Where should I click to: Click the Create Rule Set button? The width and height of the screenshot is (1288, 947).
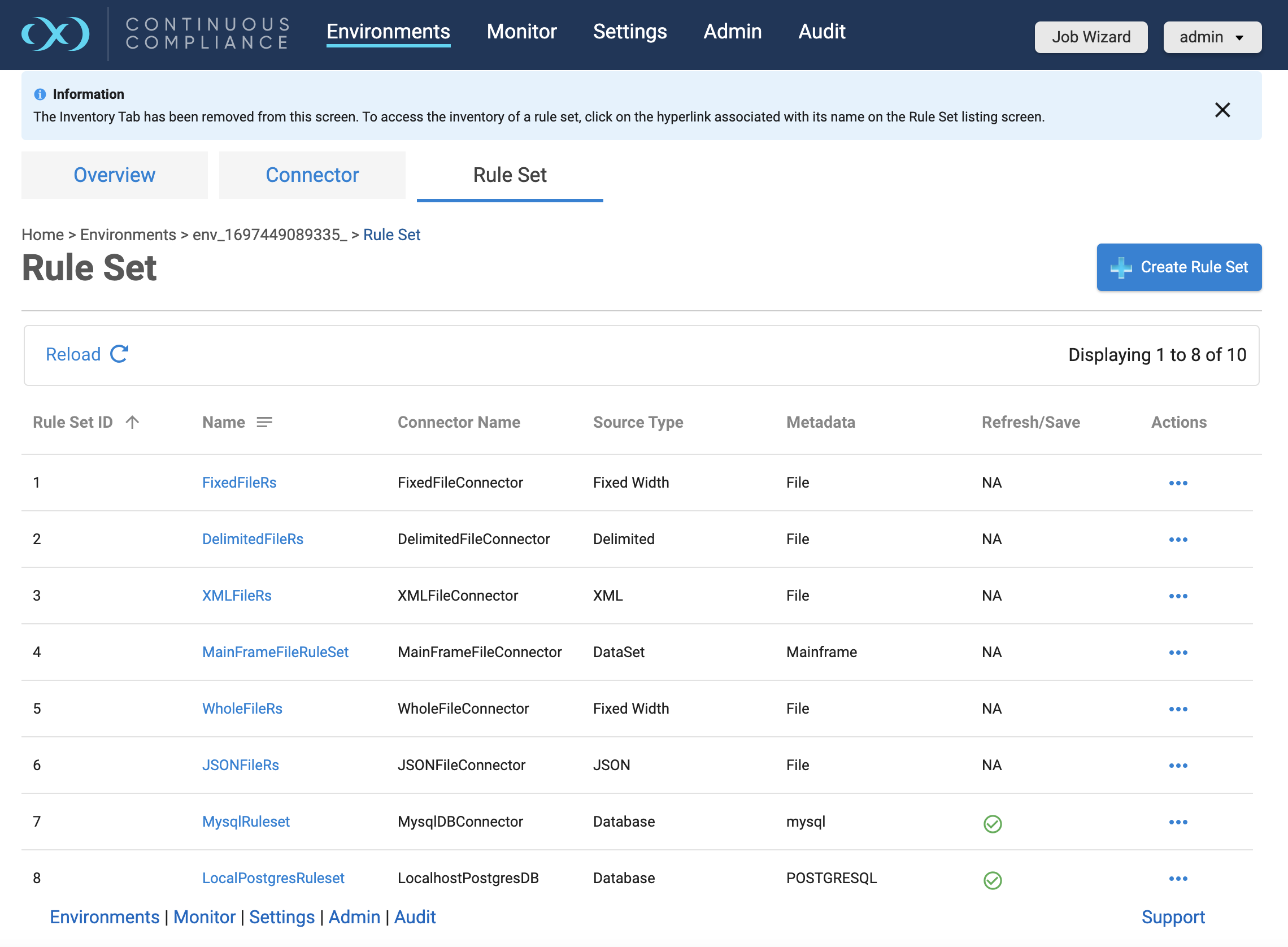[1178, 267]
